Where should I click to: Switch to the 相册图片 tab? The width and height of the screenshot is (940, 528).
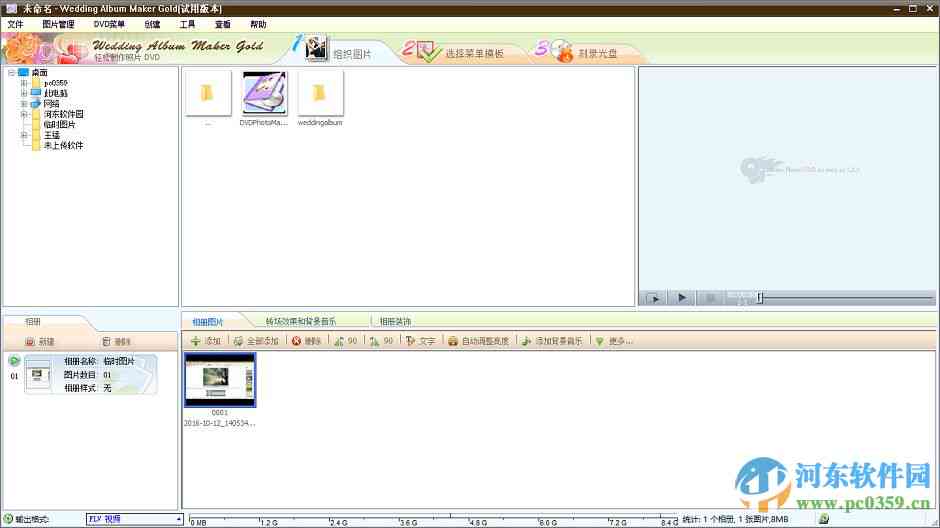tap(207, 322)
